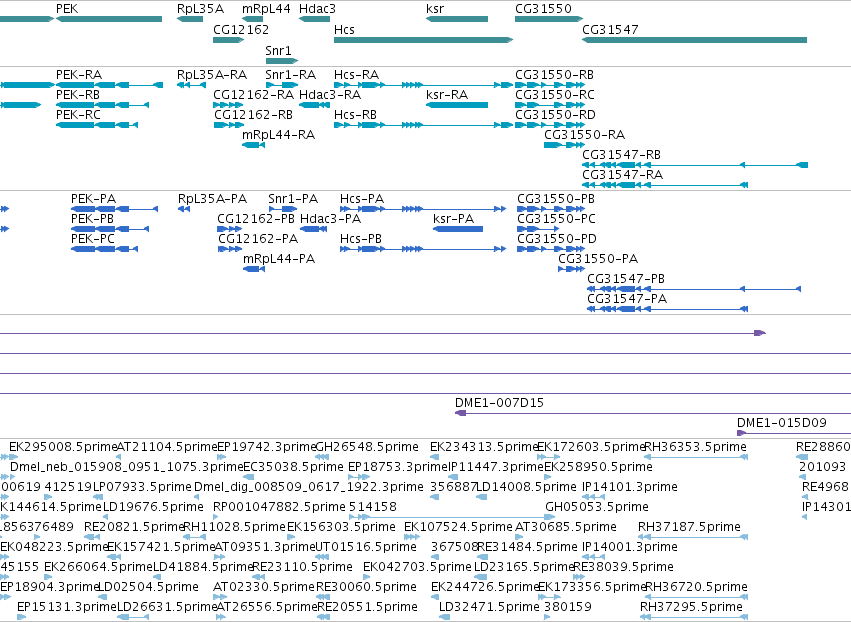Select the ksr gene bar

pyautogui.click(x=457, y=19)
